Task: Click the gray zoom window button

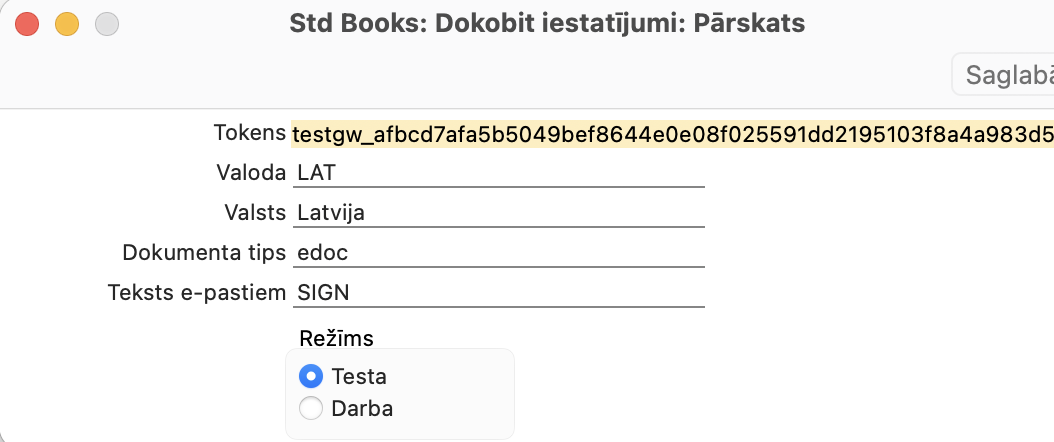Action: pyautogui.click(x=105, y=24)
